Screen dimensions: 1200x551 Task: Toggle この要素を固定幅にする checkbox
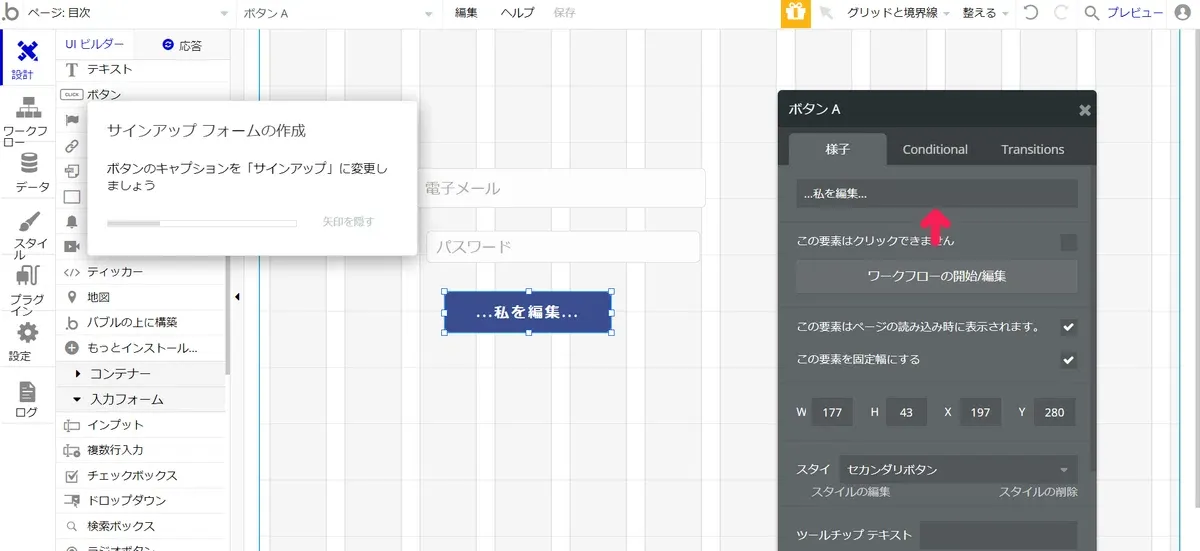[1069, 360]
